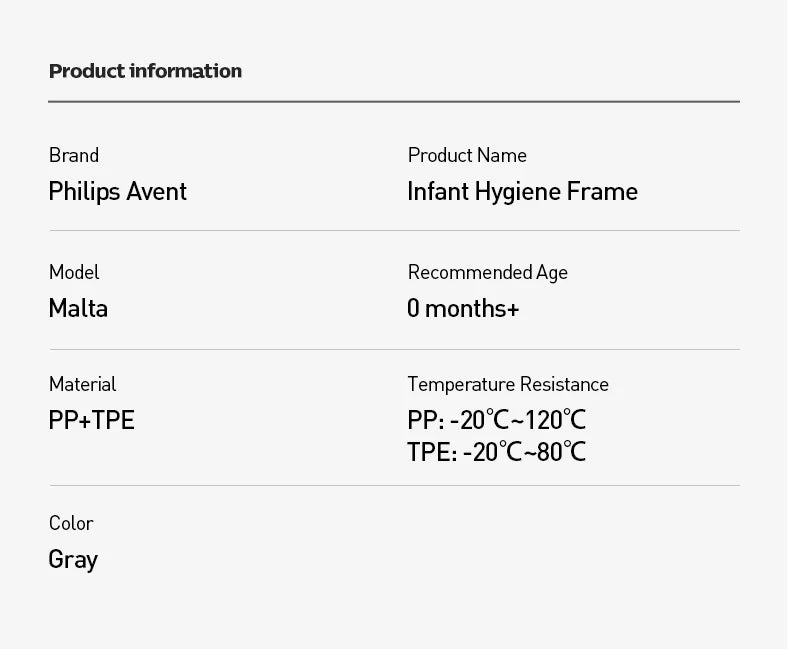Select the Color label
The width and height of the screenshot is (790, 649).
point(71,523)
